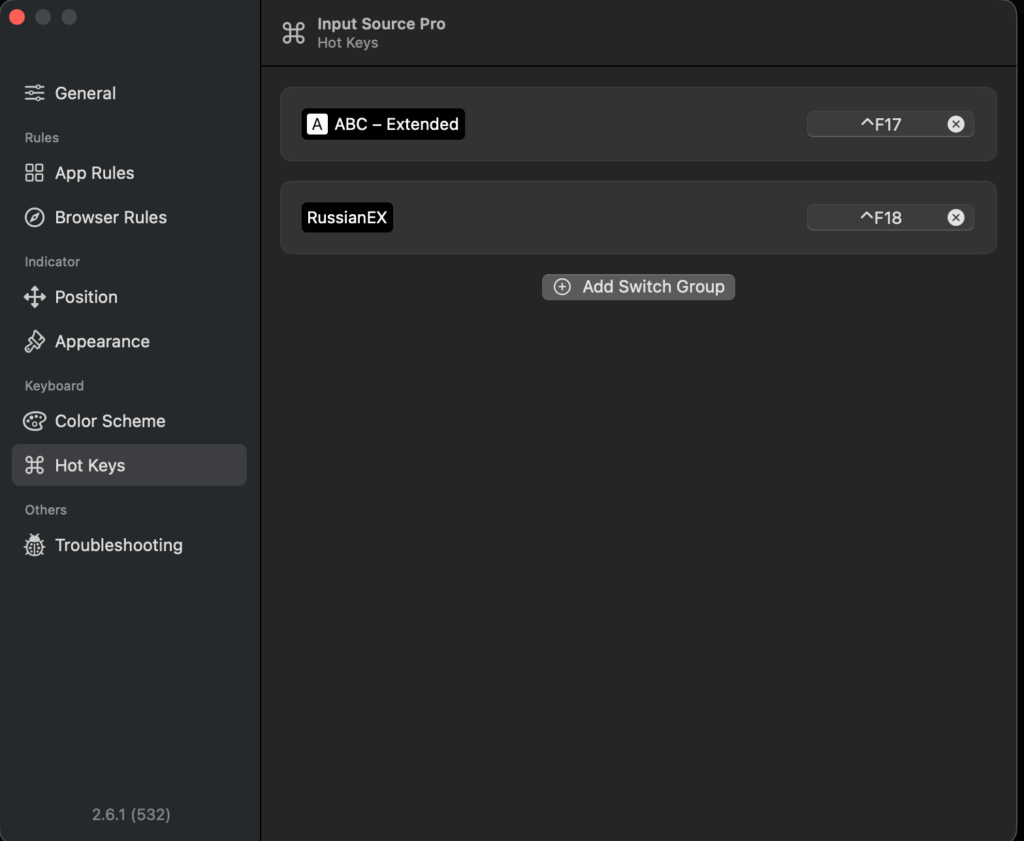Click the ABC – Extended input source tag
Image resolution: width=1024 pixels, height=841 pixels.
click(x=383, y=124)
